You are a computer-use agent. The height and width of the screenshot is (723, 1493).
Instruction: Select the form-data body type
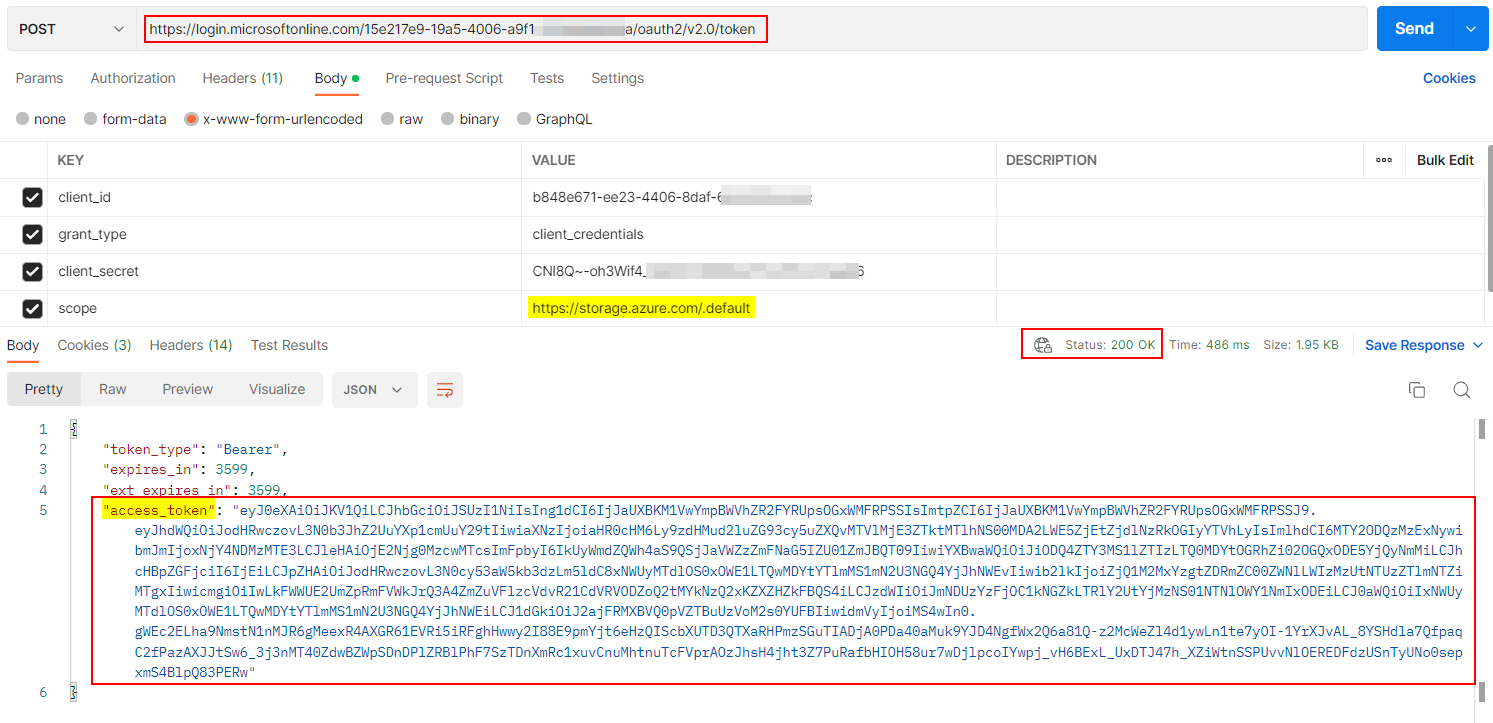click(125, 119)
